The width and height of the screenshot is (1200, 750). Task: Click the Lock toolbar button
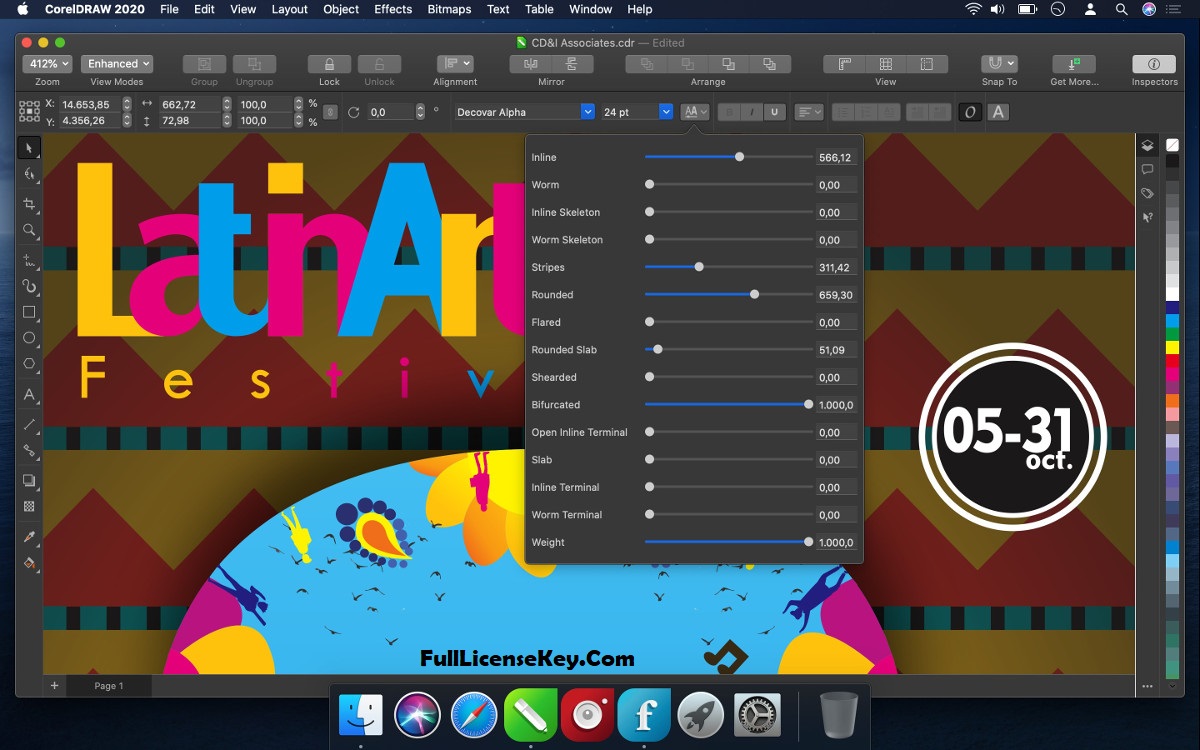[329, 64]
